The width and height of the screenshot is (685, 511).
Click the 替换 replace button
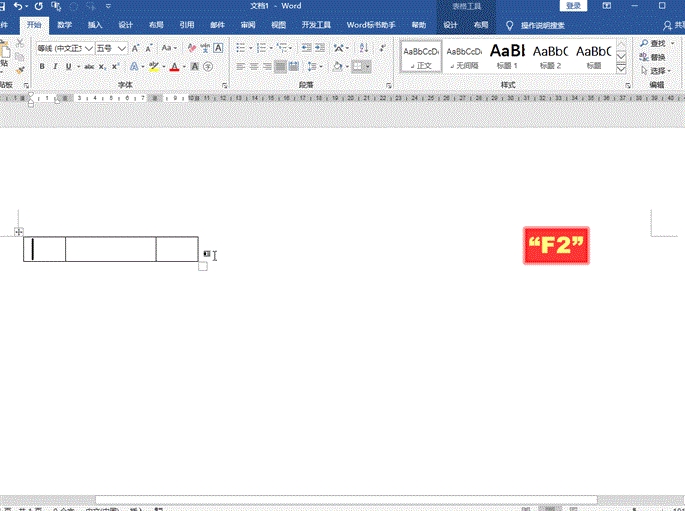[x=656, y=57]
